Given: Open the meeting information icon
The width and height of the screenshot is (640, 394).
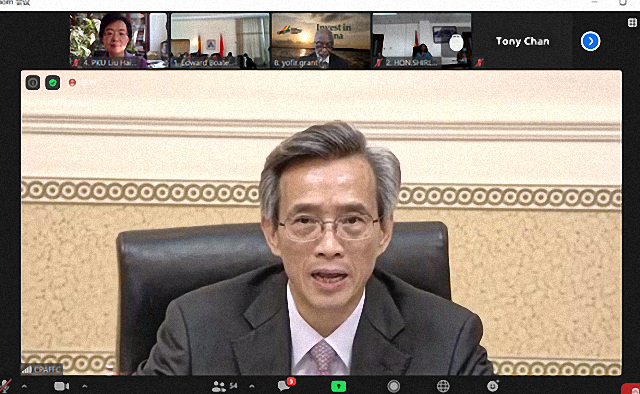Looking at the screenshot, I should tap(33, 82).
